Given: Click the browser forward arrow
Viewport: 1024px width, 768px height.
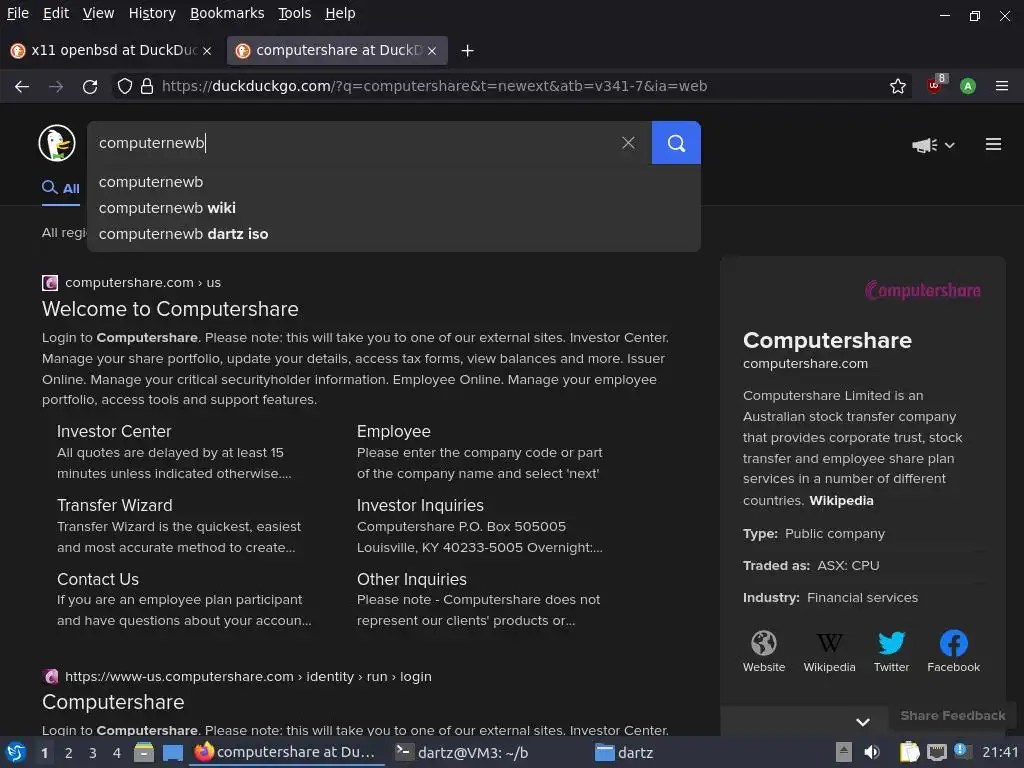Looking at the screenshot, I should pyautogui.click(x=56, y=86).
